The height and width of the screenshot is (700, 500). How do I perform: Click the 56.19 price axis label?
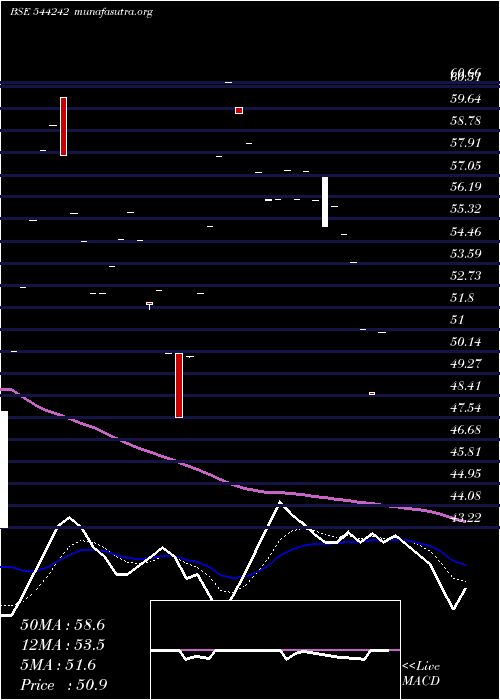[466, 187]
